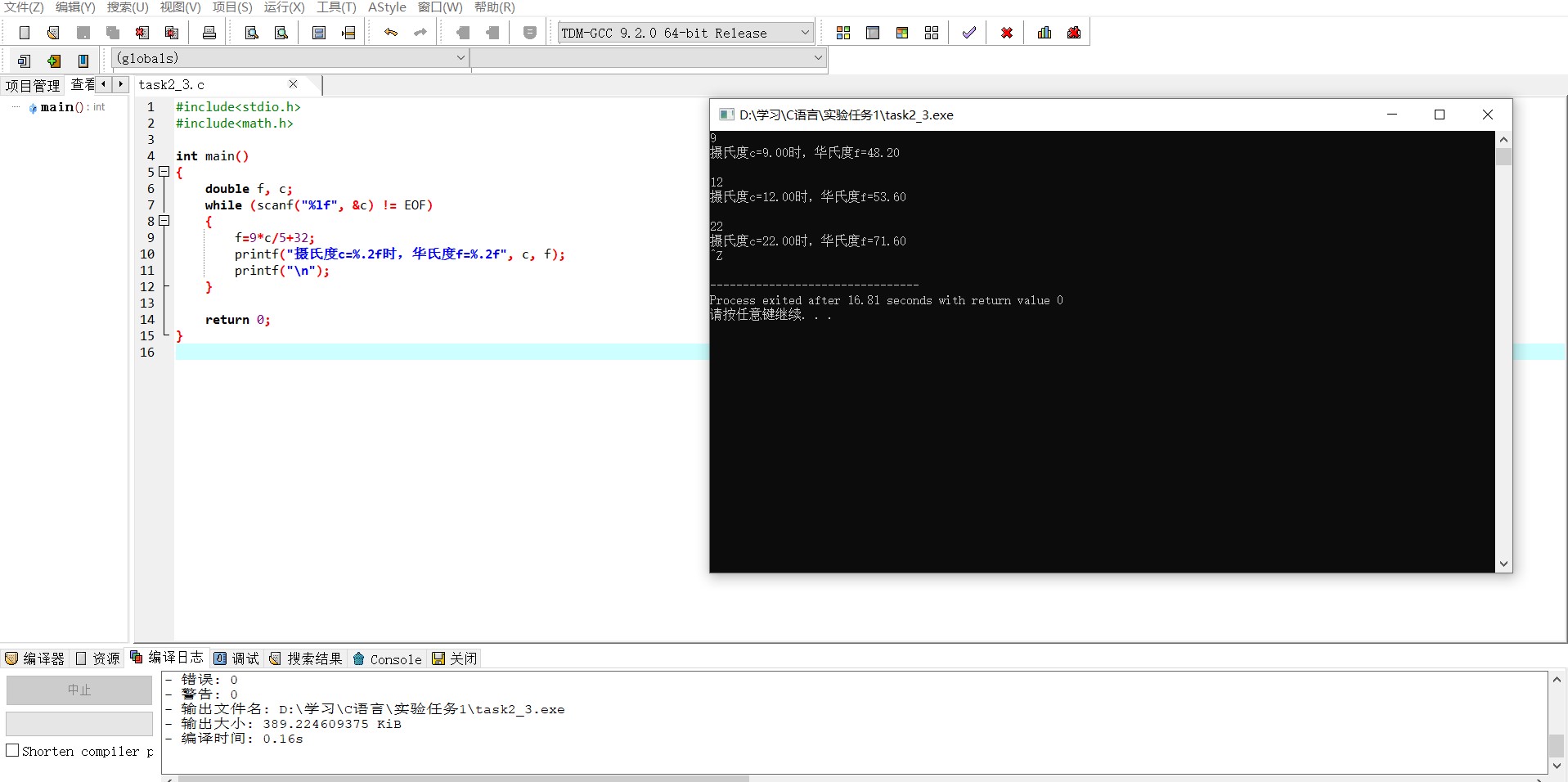Close the task2_3.c editor tab
This screenshot has width=1568, height=782.
tap(294, 84)
